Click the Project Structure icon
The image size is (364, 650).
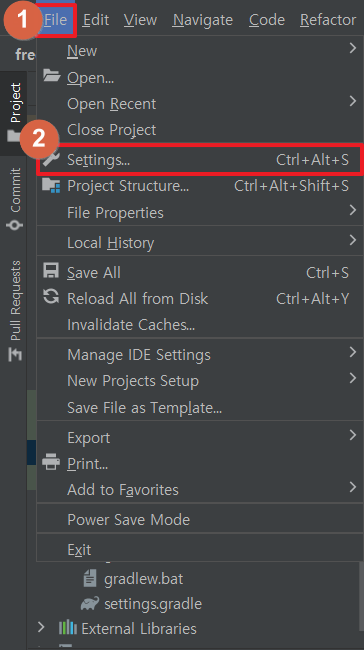pyautogui.click(x=51, y=185)
